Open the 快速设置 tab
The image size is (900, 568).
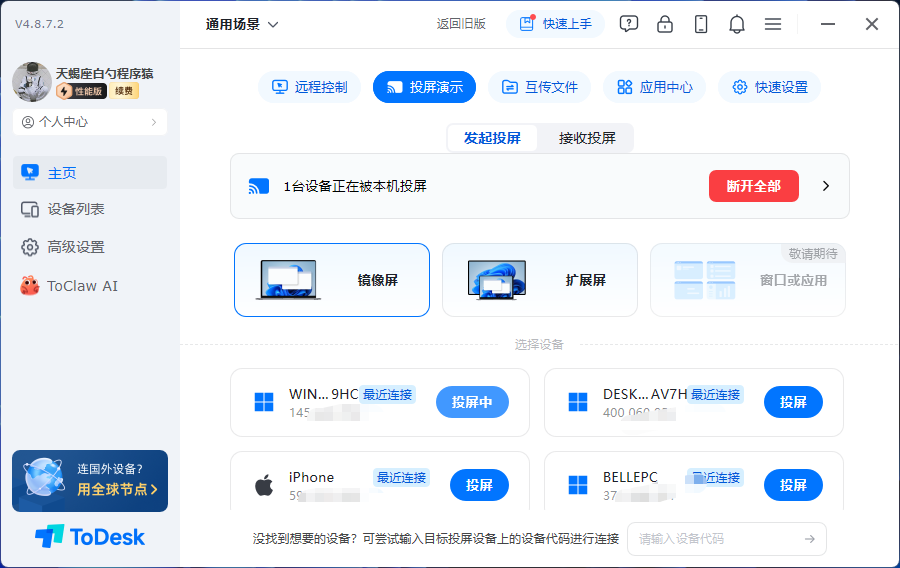tap(770, 87)
